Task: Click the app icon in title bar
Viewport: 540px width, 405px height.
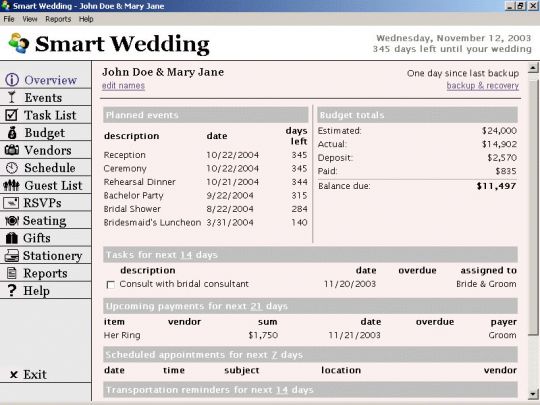Action: [6, 5]
